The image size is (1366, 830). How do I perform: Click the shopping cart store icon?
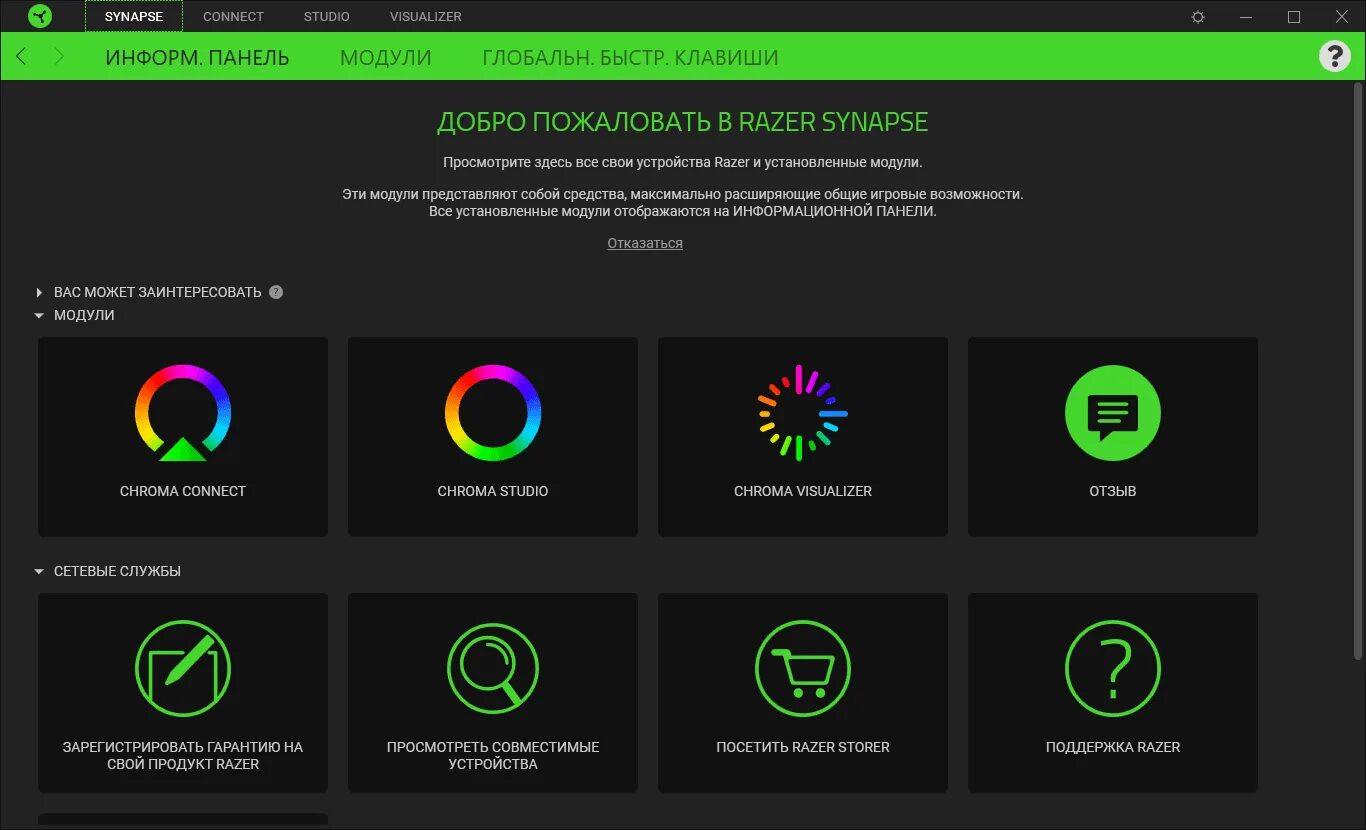(x=803, y=669)
